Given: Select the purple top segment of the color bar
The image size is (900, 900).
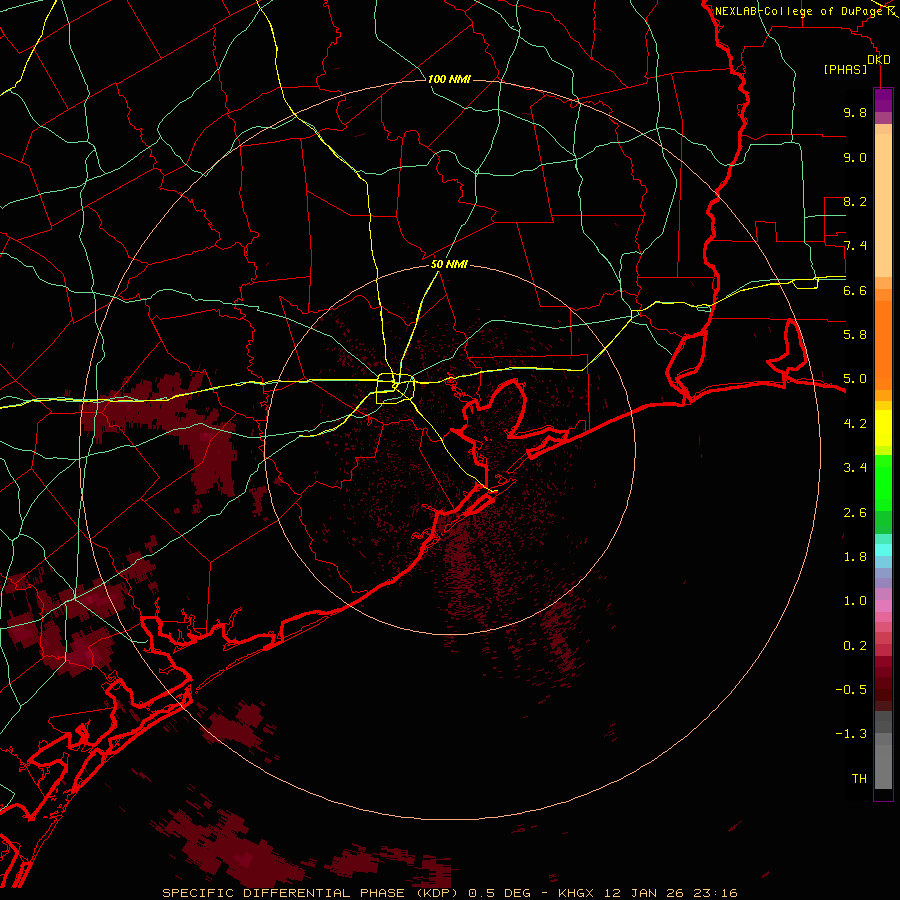Looking at the screenshot, I should click(883, 100).
